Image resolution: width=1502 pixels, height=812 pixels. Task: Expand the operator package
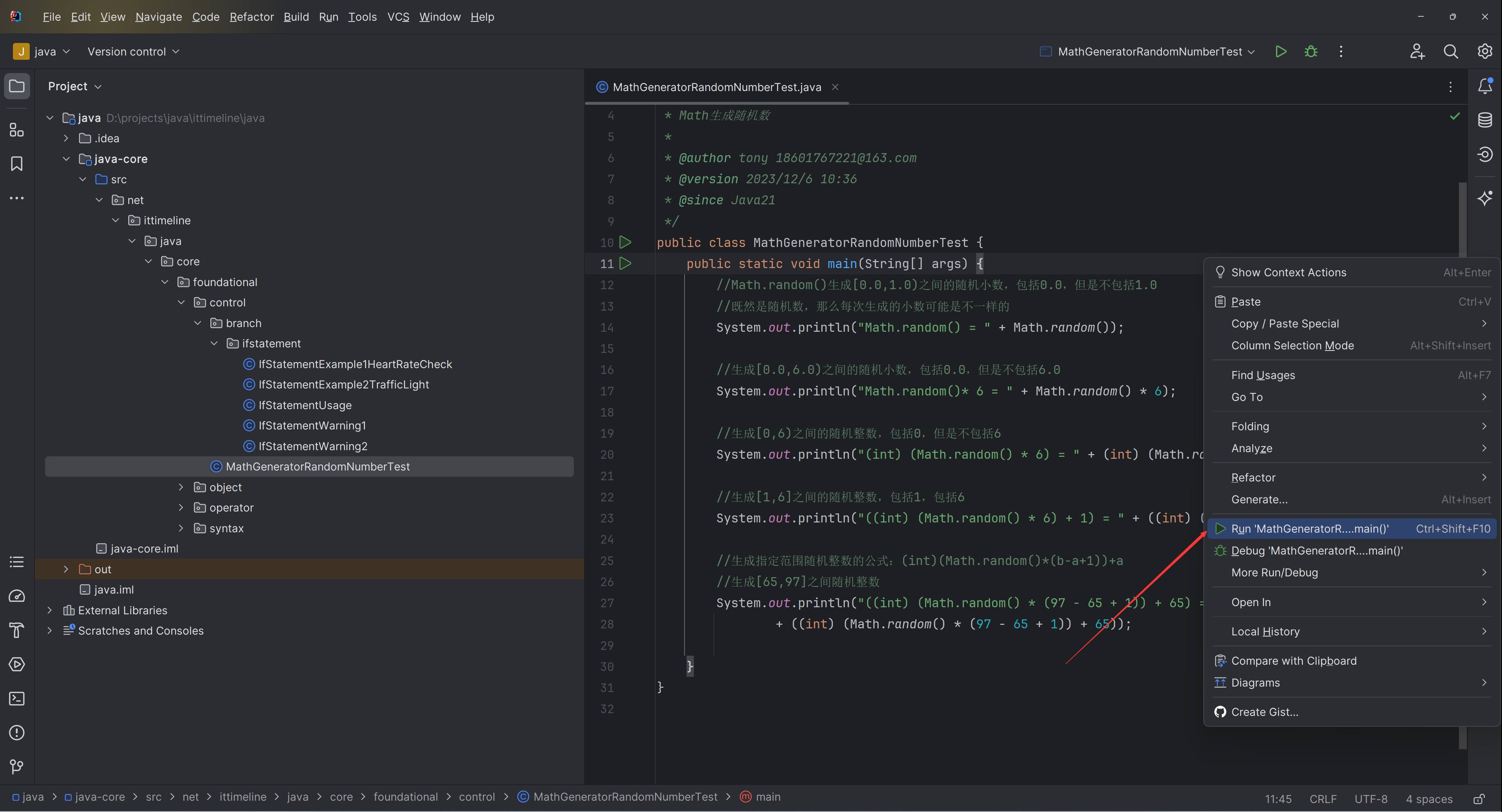[181, 507]
